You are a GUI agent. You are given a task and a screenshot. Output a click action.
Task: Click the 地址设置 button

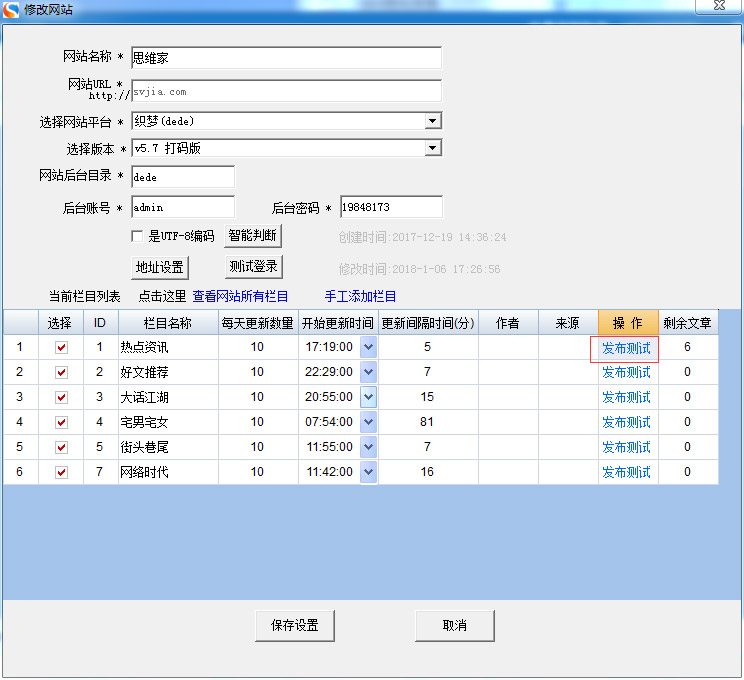[x=159, y=268]
